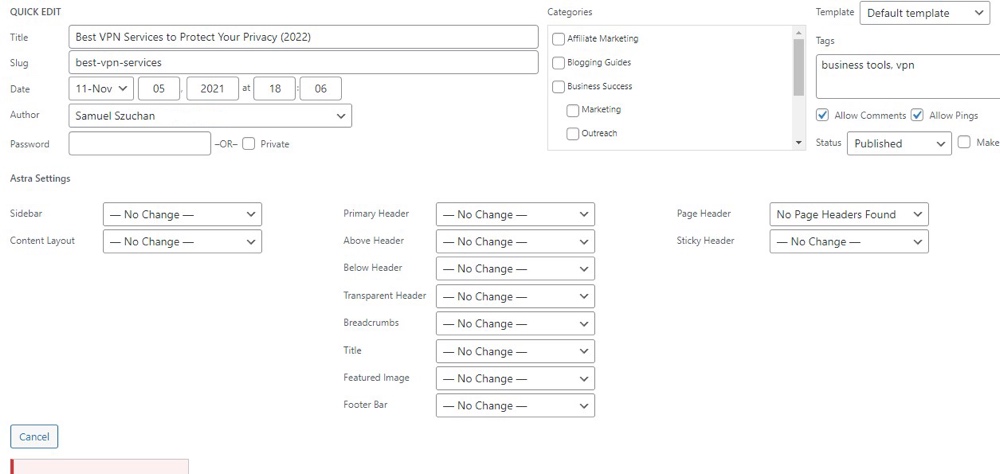Click into the Title text field

[304, 37]
